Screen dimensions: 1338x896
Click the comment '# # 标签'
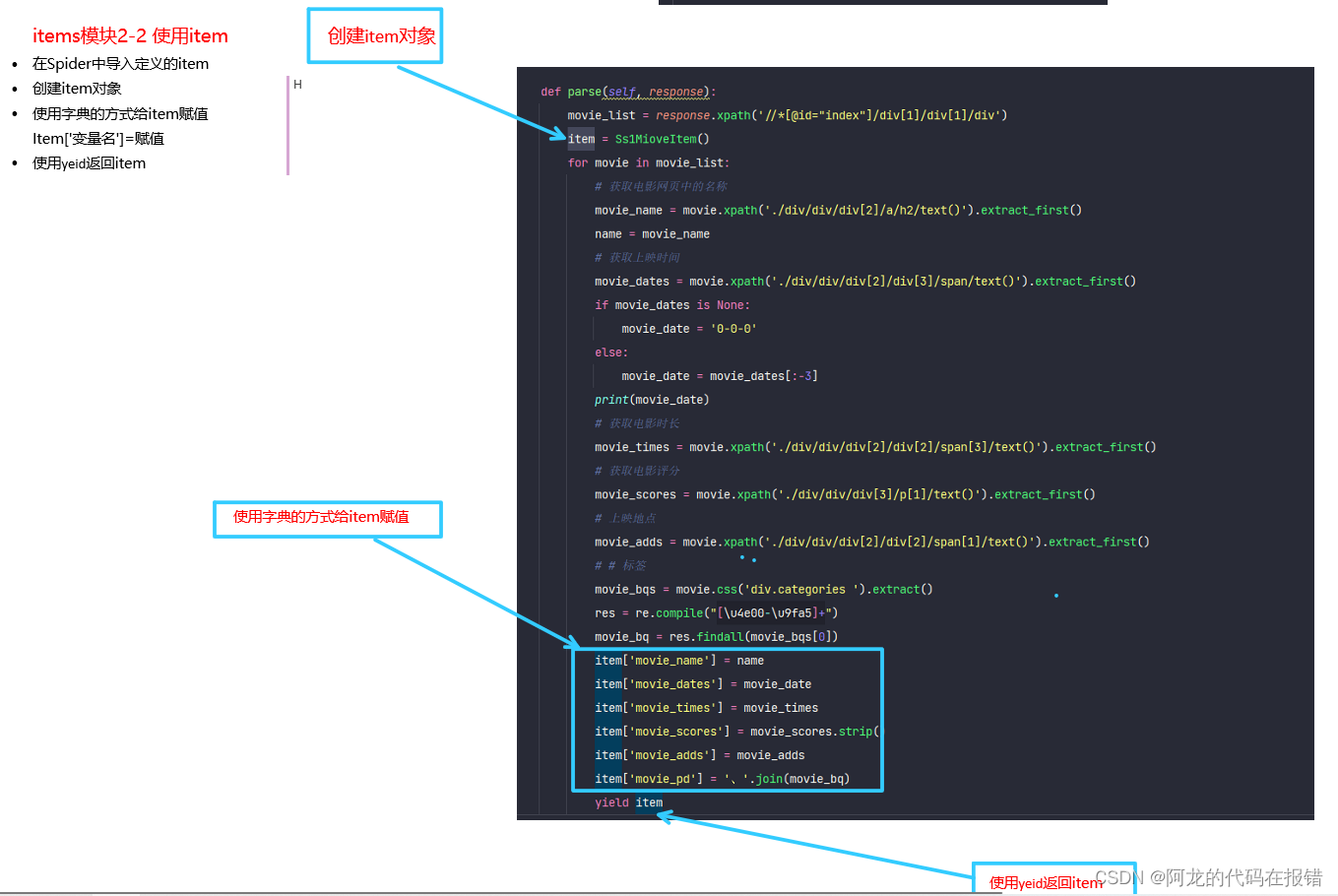coord(620,565)
